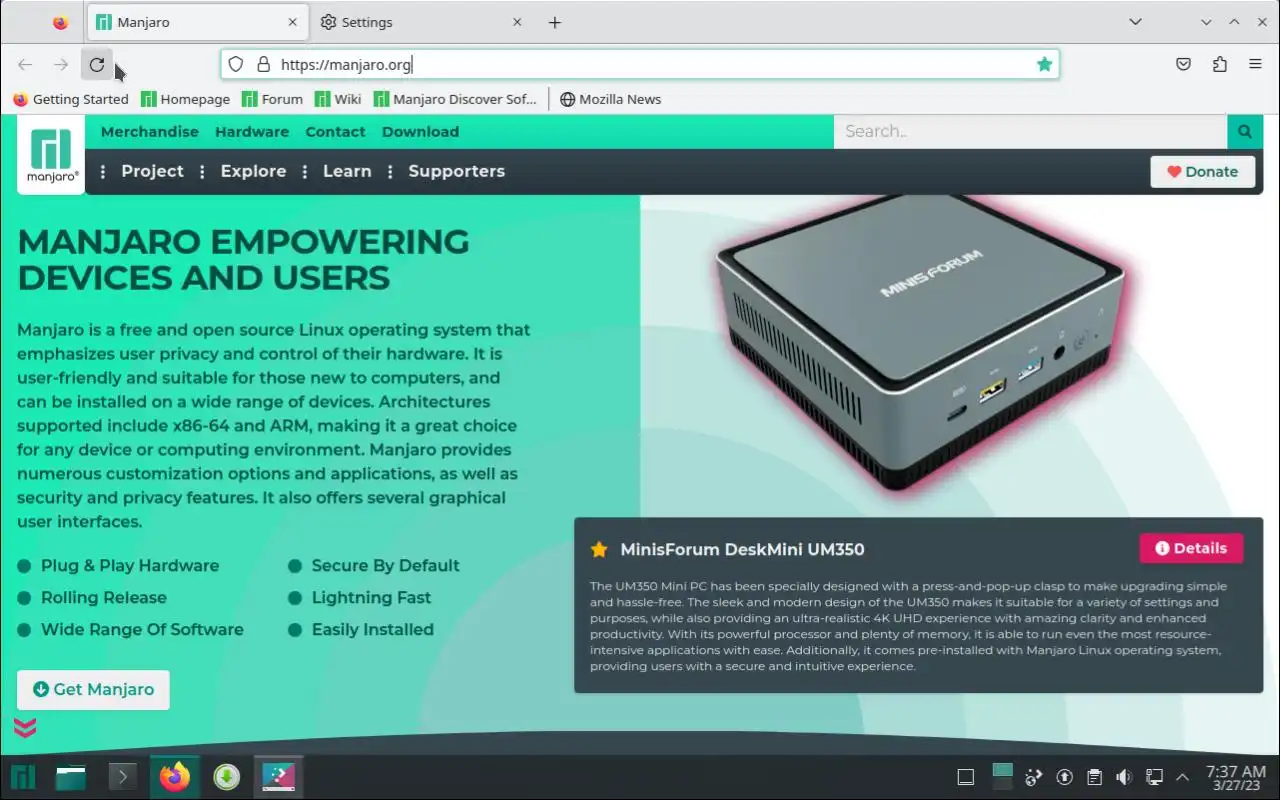Click the green search magnifier button
The width and height of the screenshot is (1280, 800).
coord(1244,131)
